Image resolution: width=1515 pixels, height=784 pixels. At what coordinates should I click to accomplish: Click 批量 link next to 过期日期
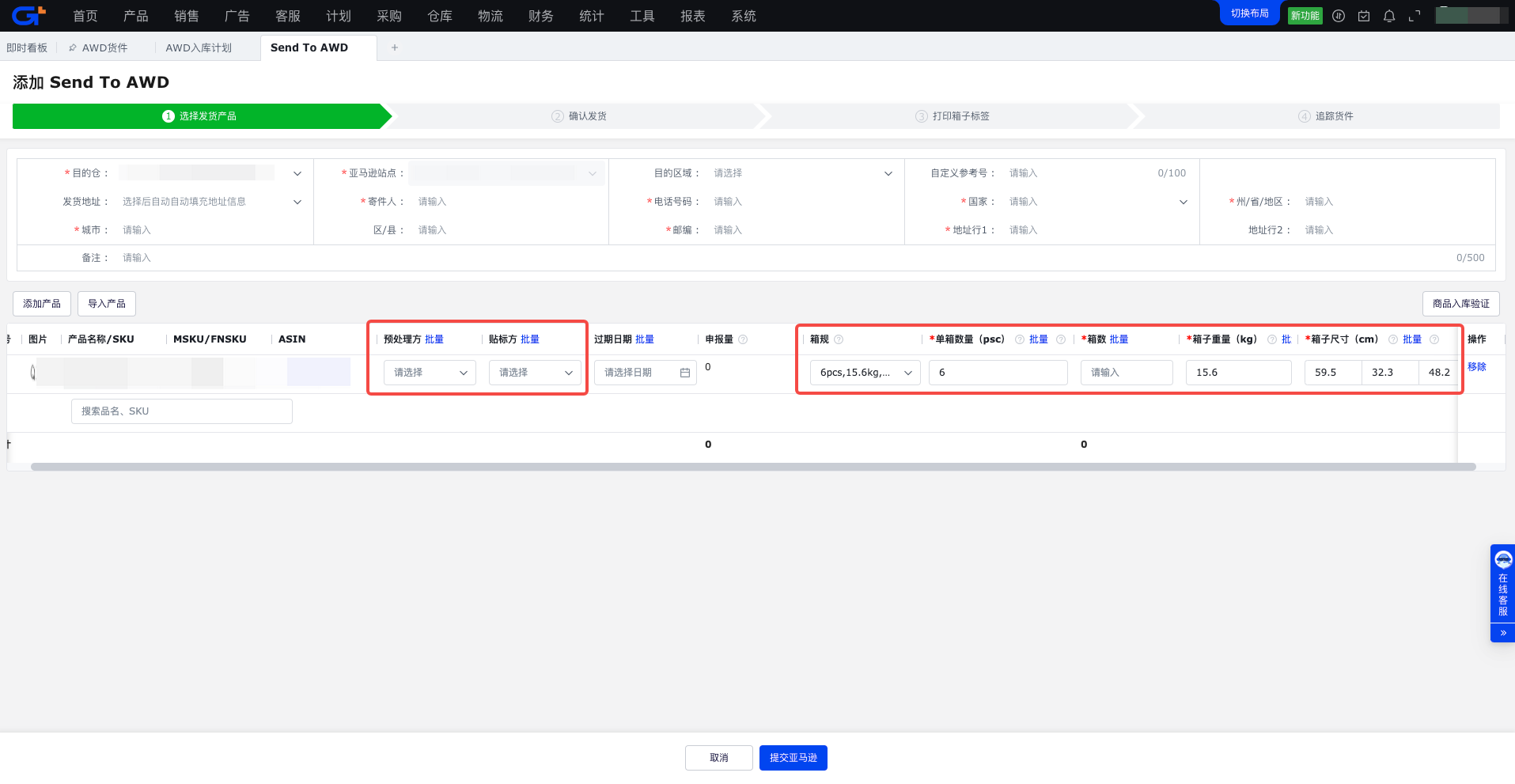(x=645, y=339)
